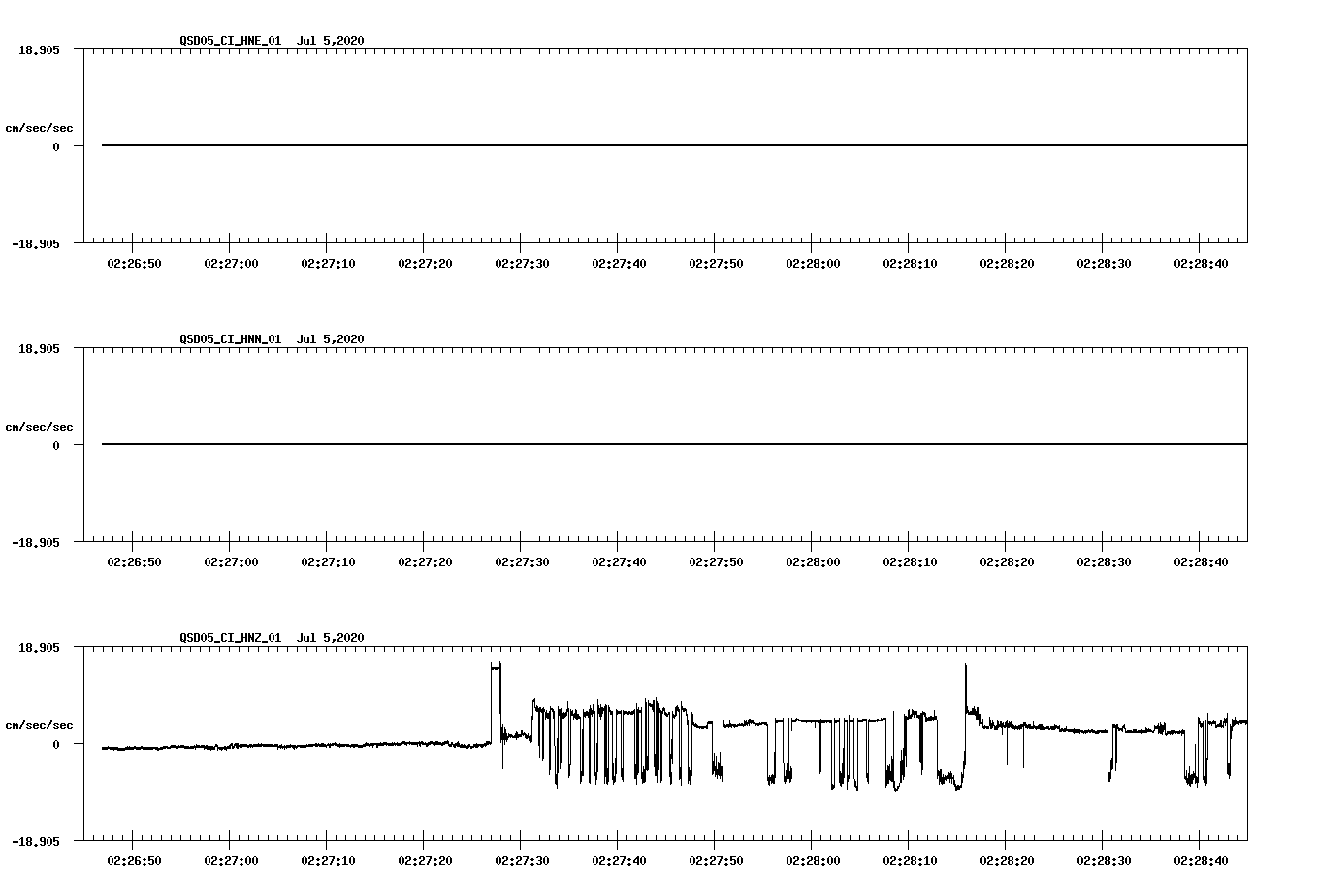This screenshot has width=1317, height=896.
Task: Click the 02:26:50 time label under HNZ plot
Action: coord(134,861)
